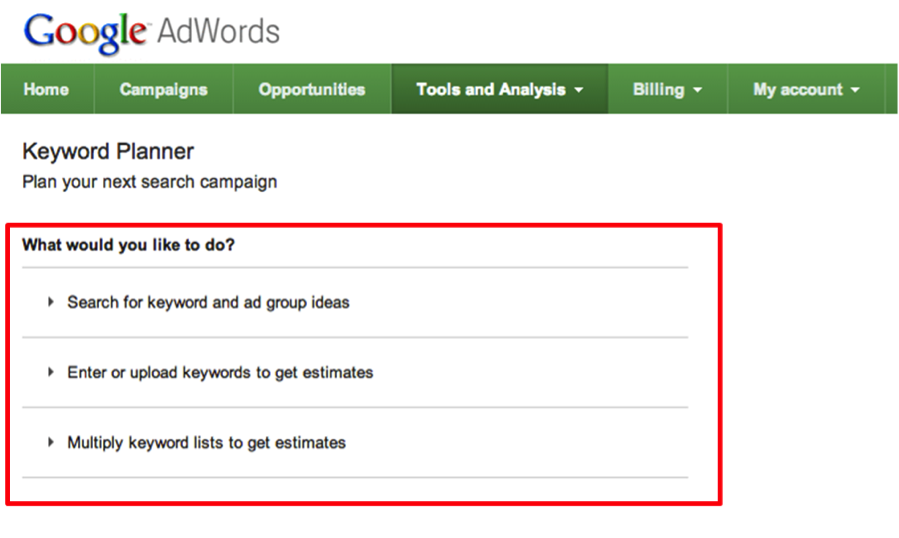Image resolution: width=899 pixels, height=538 pixels.
Task: Select the Tools and Analysis menu label
Action: [490, 89]
